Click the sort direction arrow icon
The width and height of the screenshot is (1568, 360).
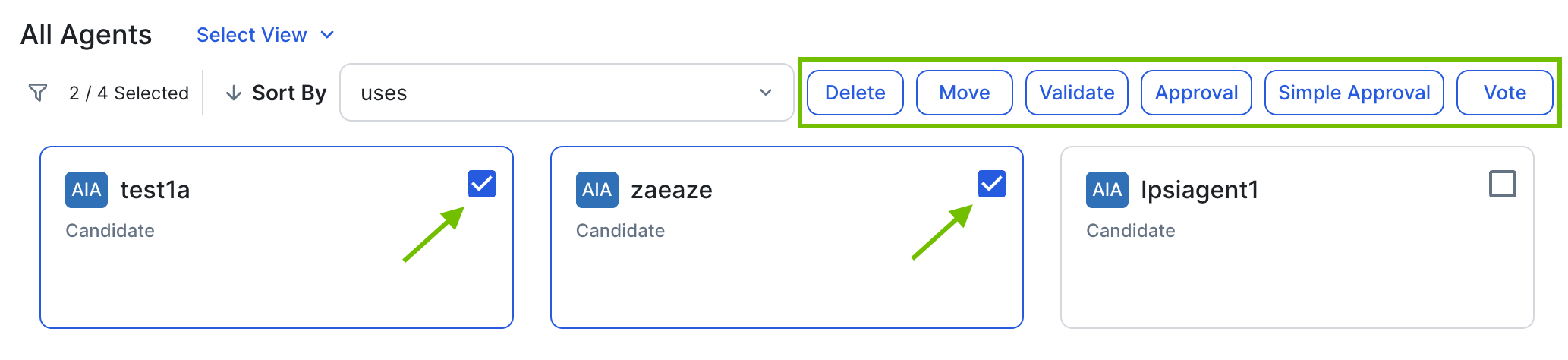pos(234,93)
